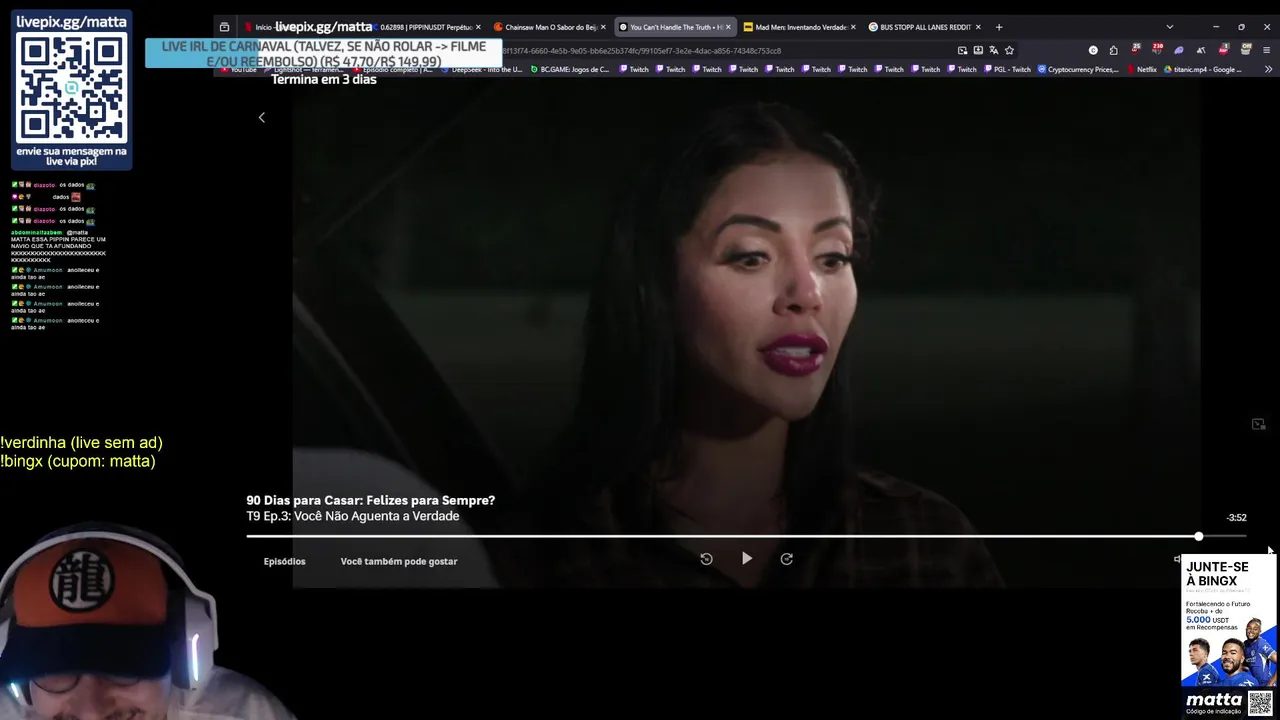The width and height of the screenshot is (1280, 720).
Task: Click the purple planet extension icon
Action: pyautogui.click(x=1179, y=50)
